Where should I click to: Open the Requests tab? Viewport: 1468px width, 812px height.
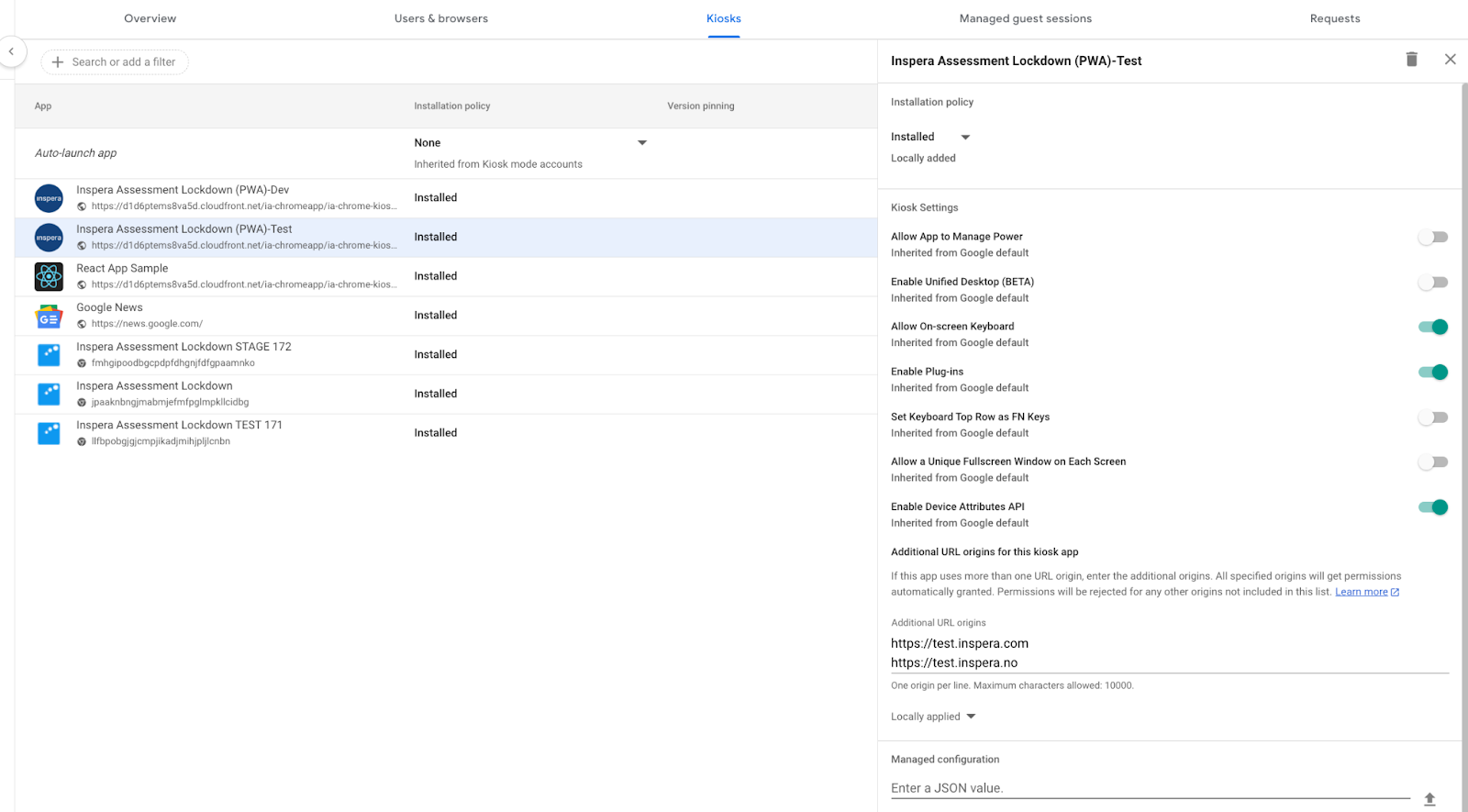point(1335,18)
